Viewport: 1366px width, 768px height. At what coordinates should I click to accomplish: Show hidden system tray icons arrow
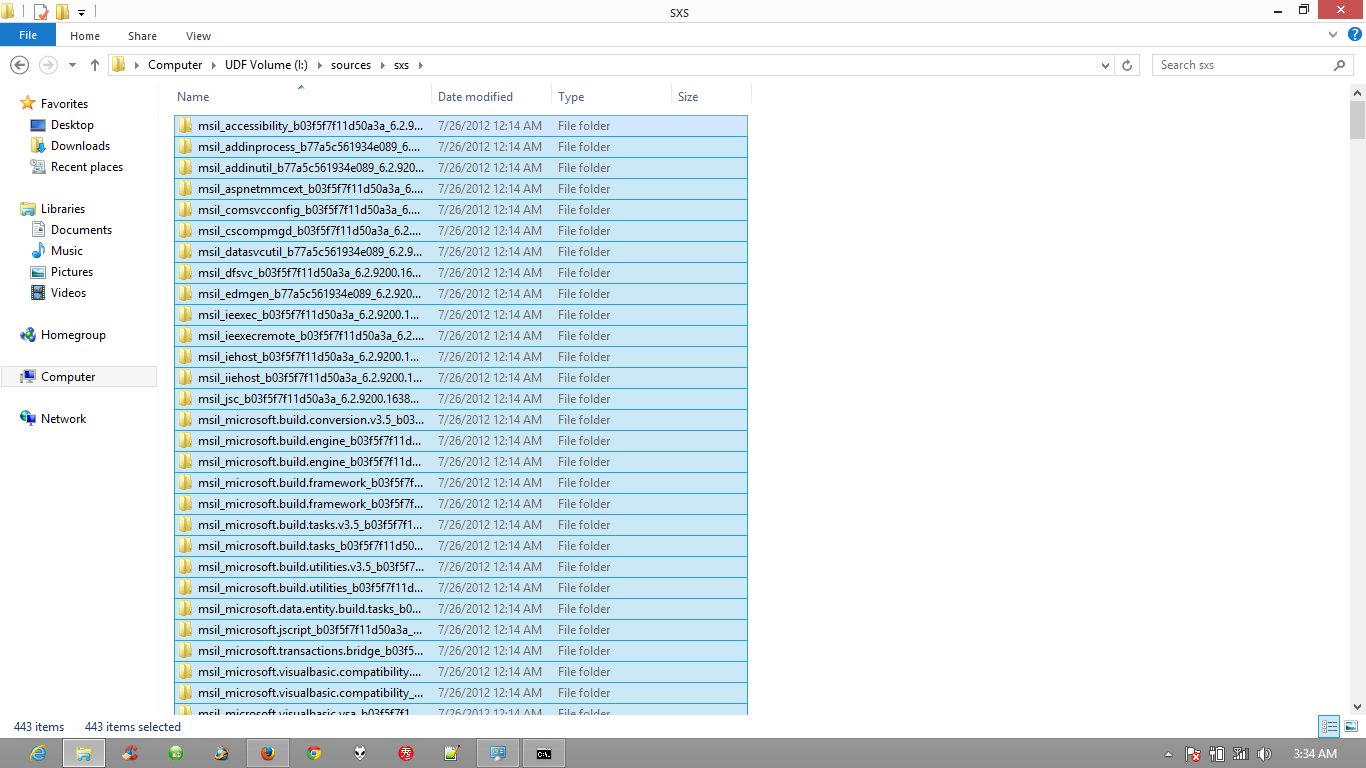(x=1168, y=754)
